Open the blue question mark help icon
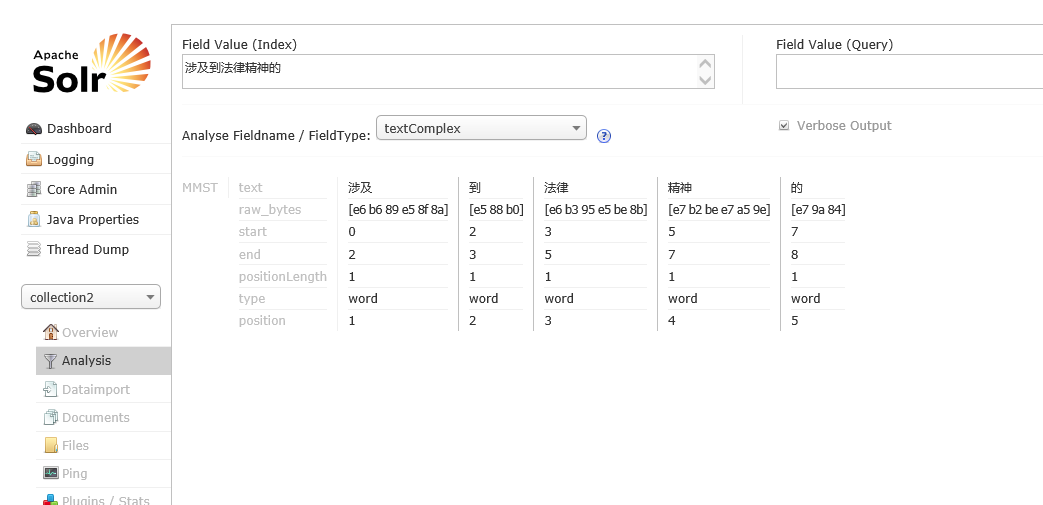Image resolution: width=1043 pixels, height=505 pixels. 604,136
